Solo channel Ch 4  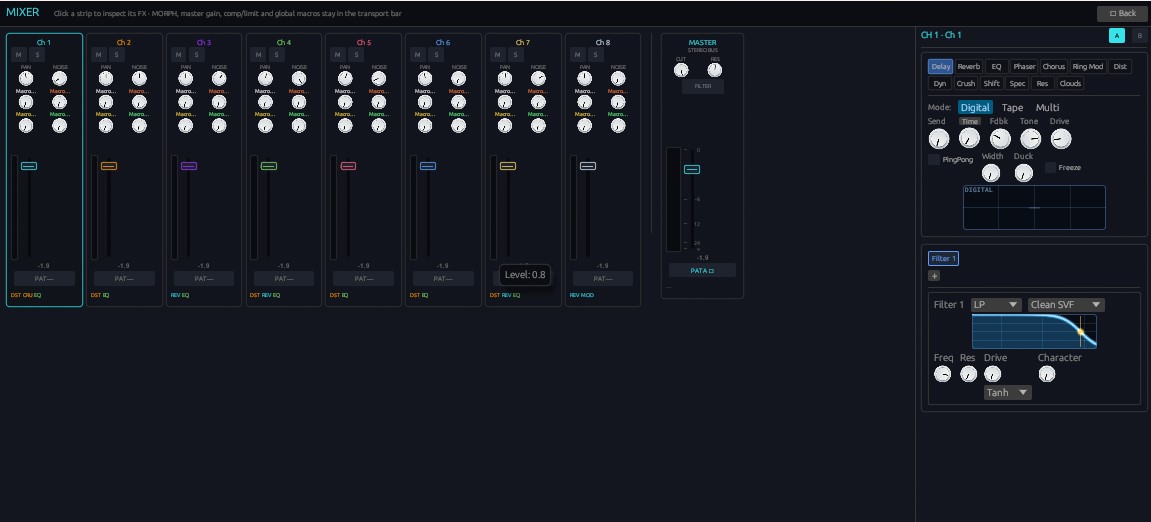pos(276,55)
